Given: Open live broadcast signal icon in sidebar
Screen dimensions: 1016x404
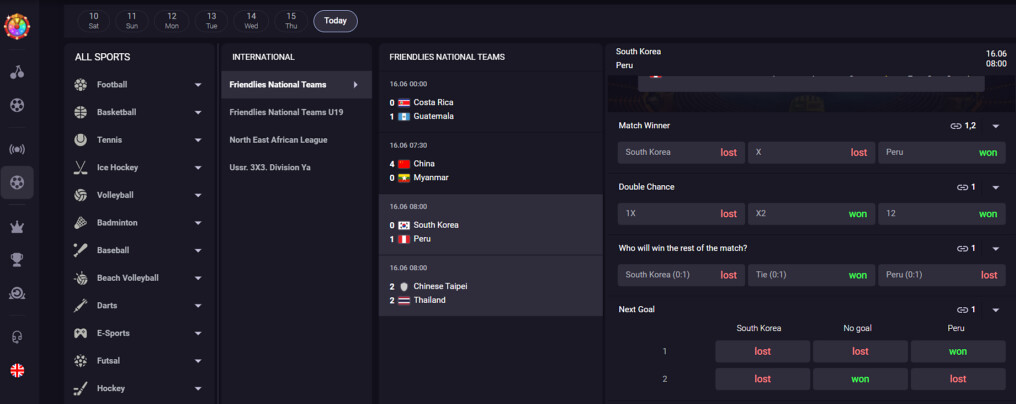Looking at the screenshot, I should pyautogui.click(x=17, y=150).
